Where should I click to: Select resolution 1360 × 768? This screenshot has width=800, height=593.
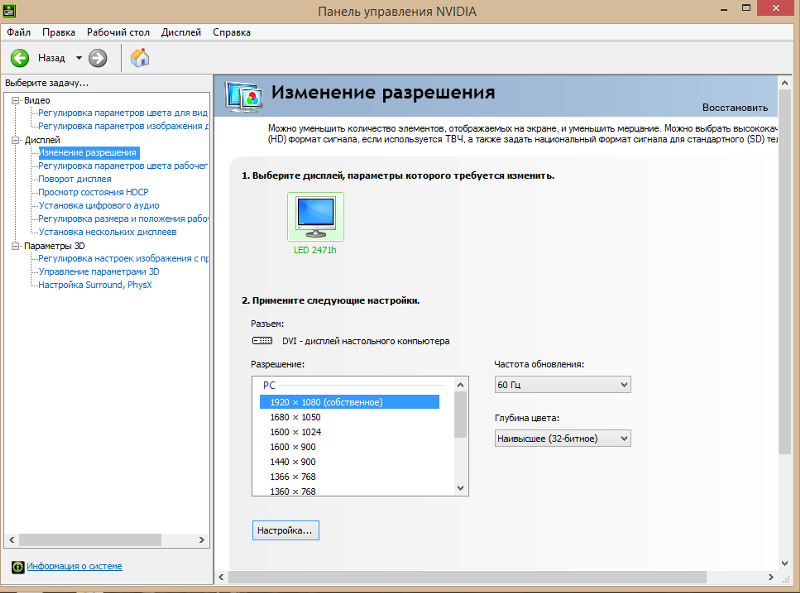293,491
